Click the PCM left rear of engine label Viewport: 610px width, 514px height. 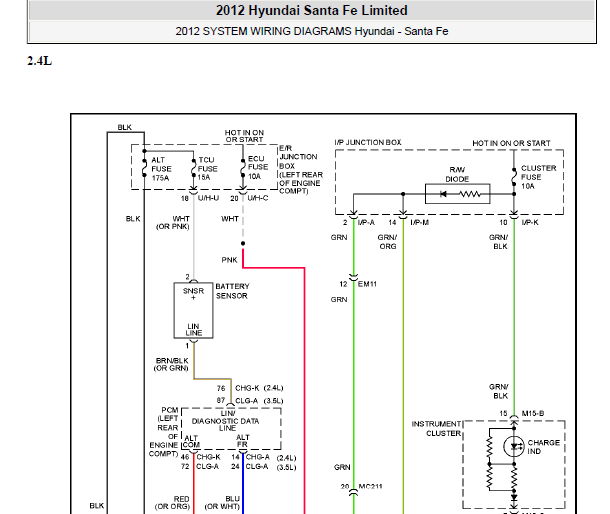(163, 432)
